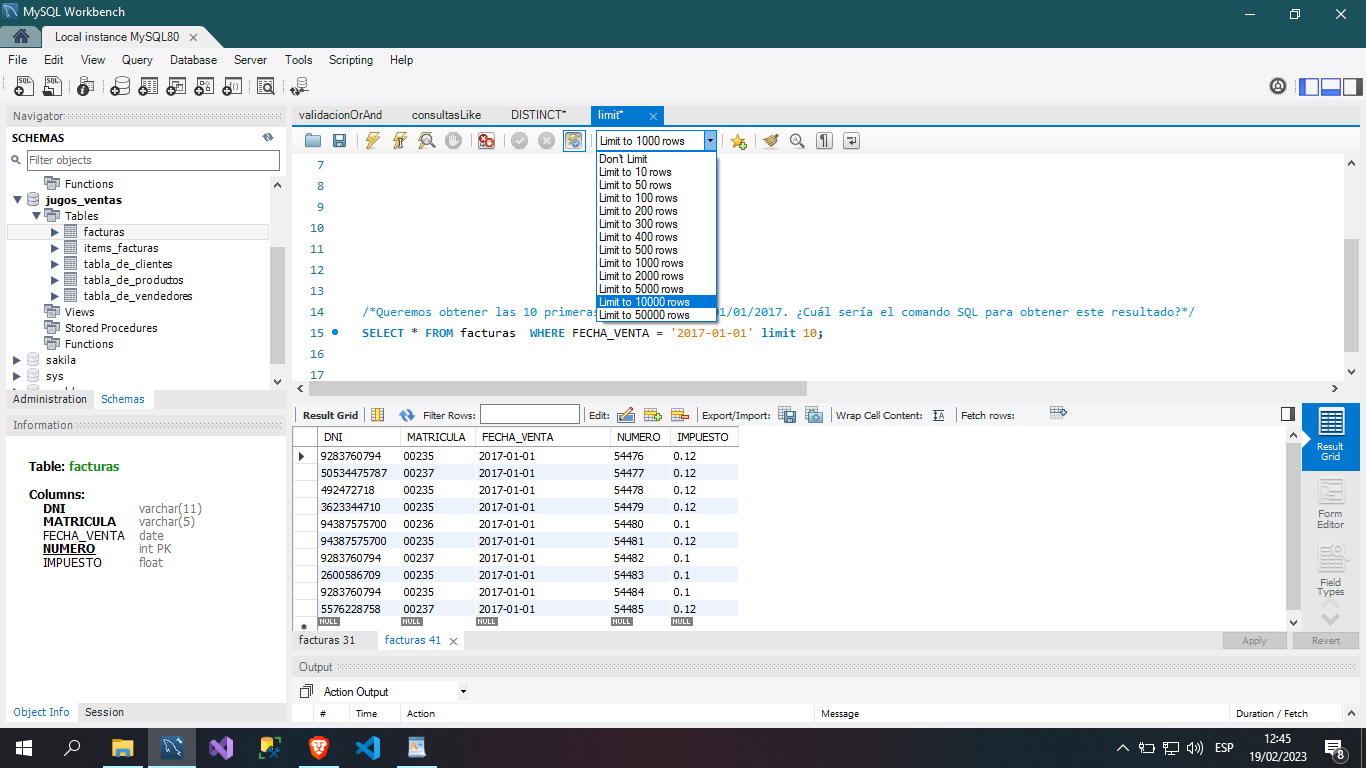The image size is (1366, 768).
Task: Create new function icon
Action: pyautogui.click(x=232, y=87)
